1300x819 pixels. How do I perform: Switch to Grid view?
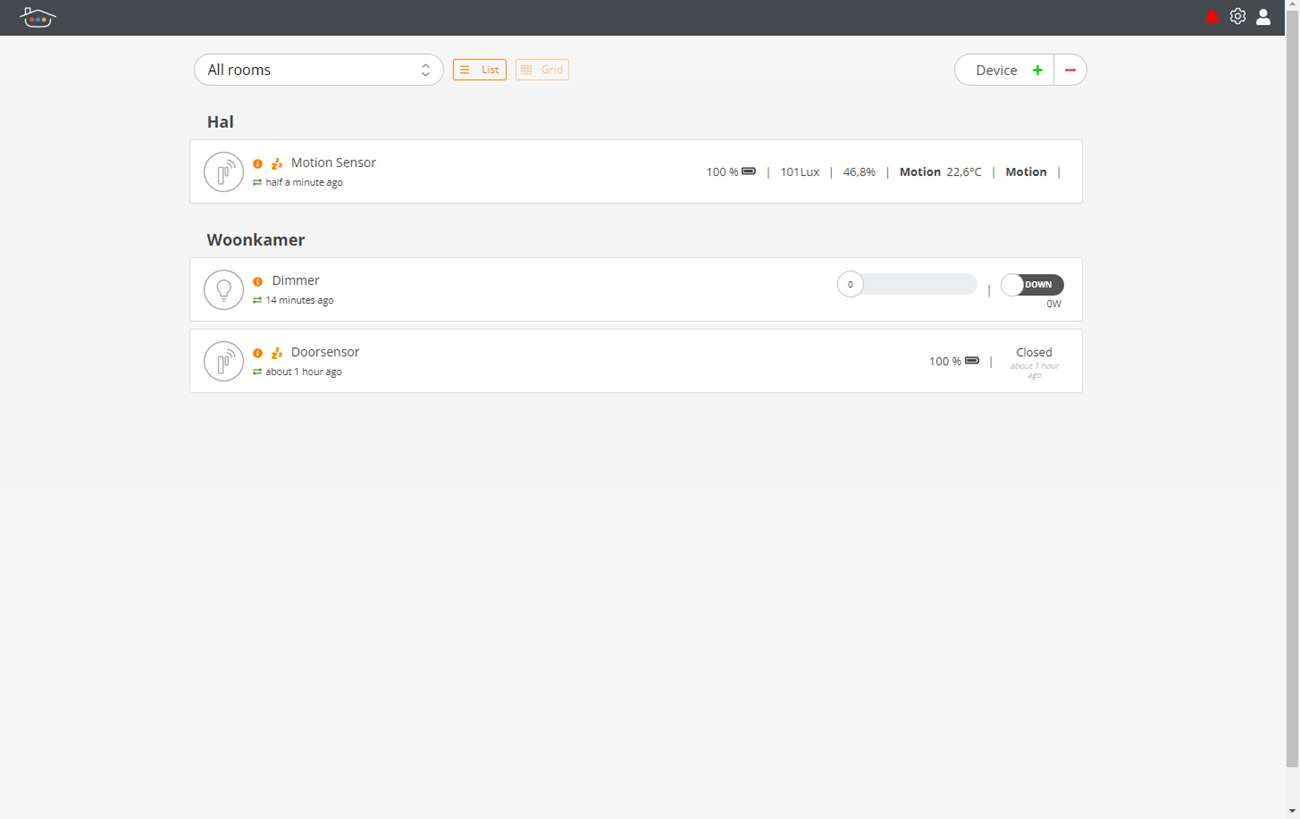[542, 70]
